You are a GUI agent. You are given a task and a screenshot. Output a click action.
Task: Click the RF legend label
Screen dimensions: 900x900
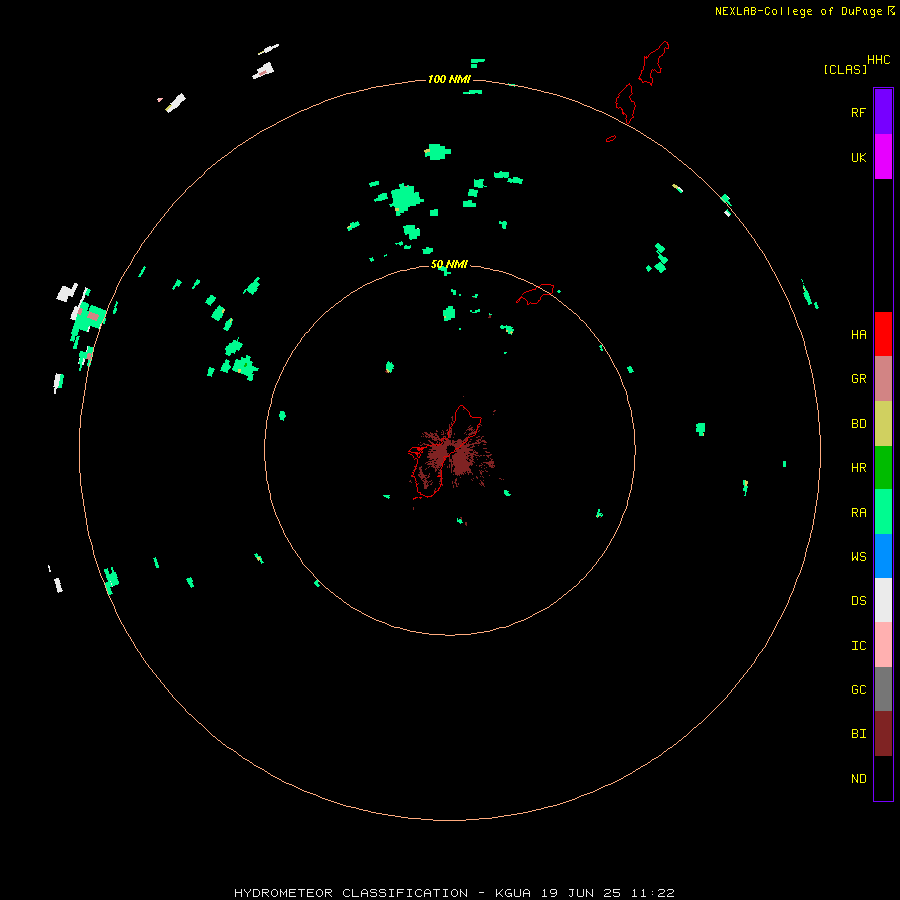tap(858, 112)
